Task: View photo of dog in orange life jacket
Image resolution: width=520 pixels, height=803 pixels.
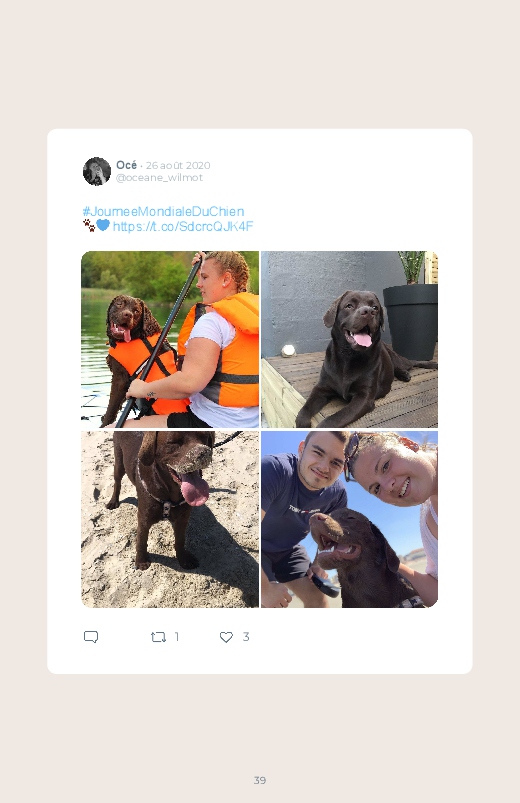Action: (x=170, y=339)
